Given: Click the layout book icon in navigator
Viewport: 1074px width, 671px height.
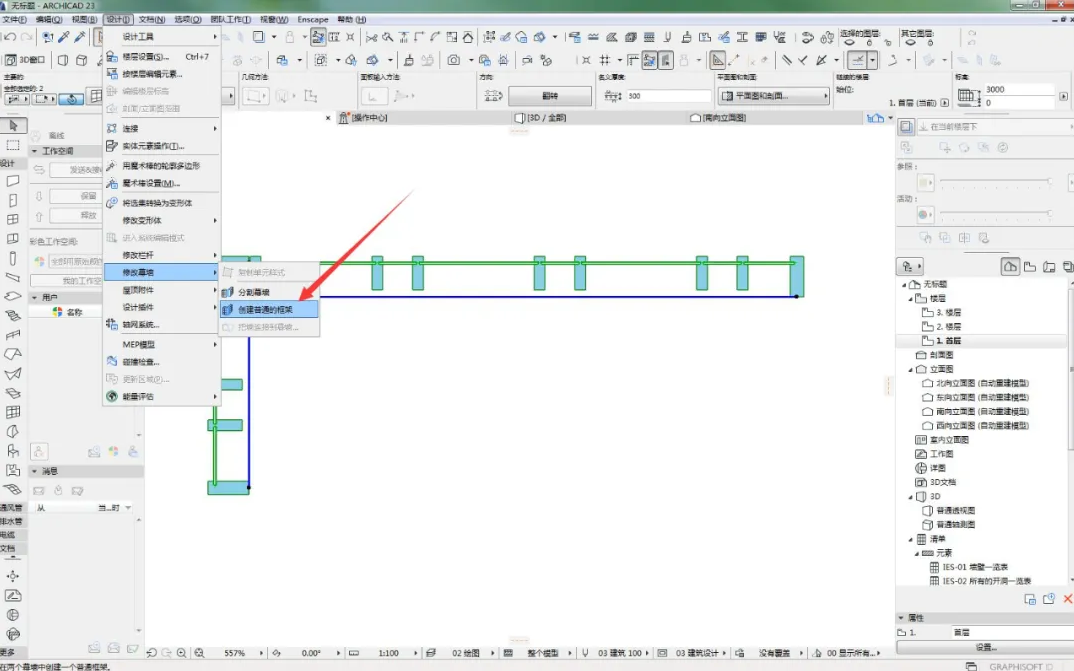Looking at the screenshot, I should click(x=1049, y=266).
